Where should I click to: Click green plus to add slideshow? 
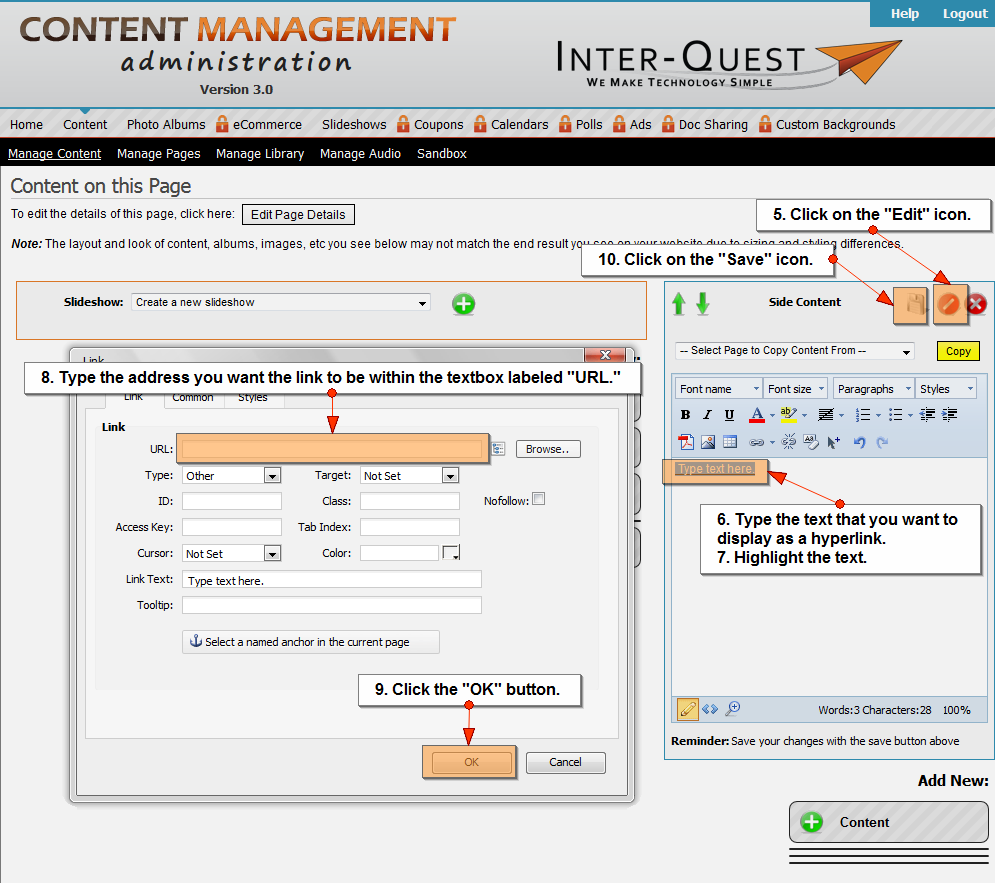point(463,303)
